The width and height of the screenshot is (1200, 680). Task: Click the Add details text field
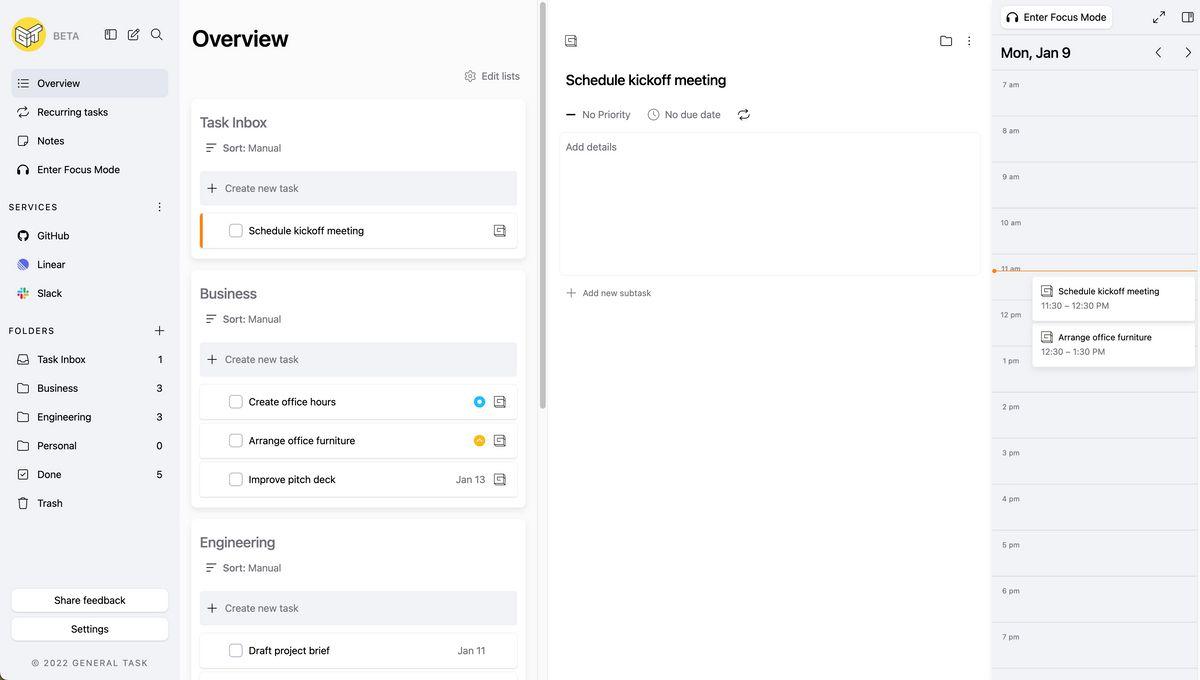pyautogui.click(x=769, y=200)
